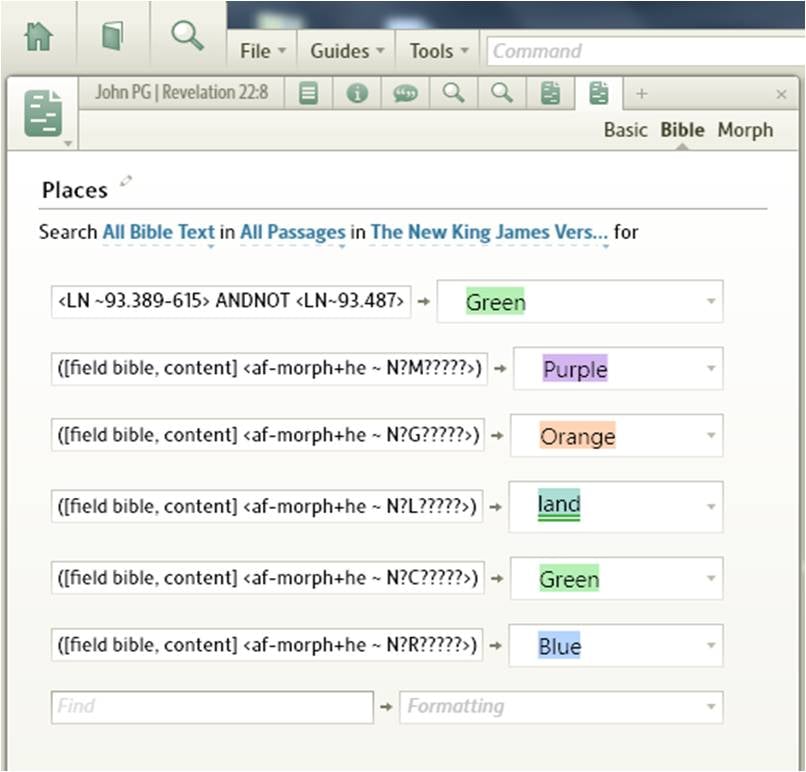Edit the N?C????? morph query field

pos(268,578)
